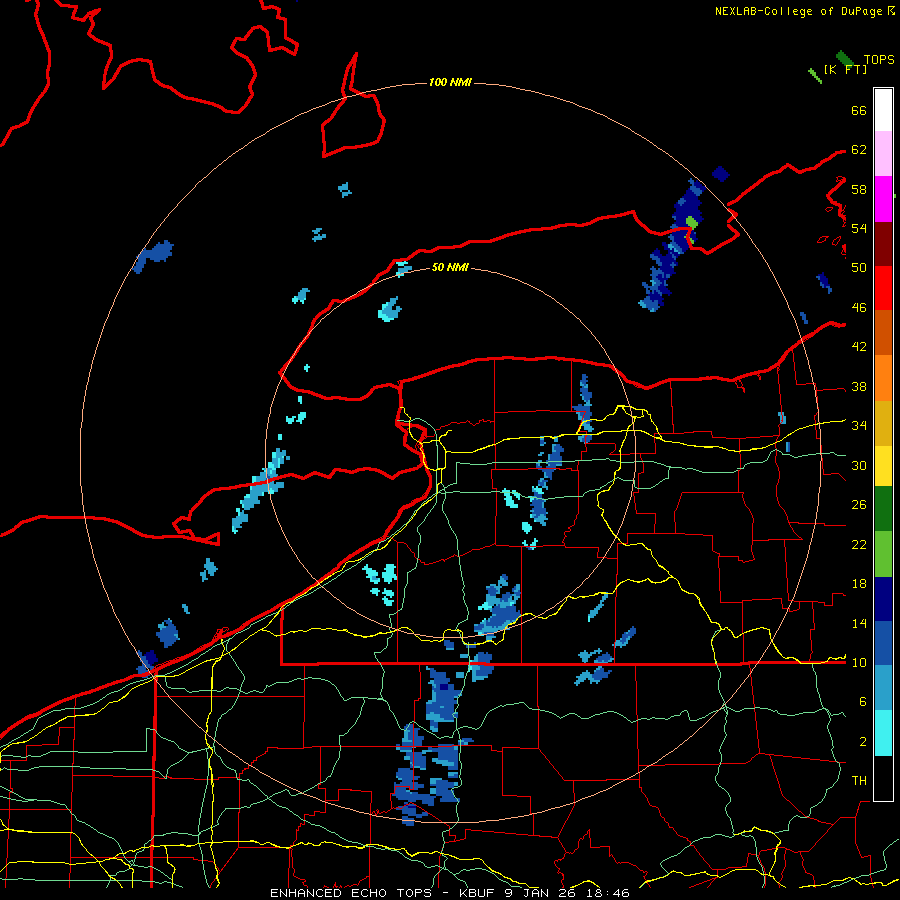Click the light pink 62 kft swatch
The width and height of the screenshot is (900, 900).
point(883,154)
